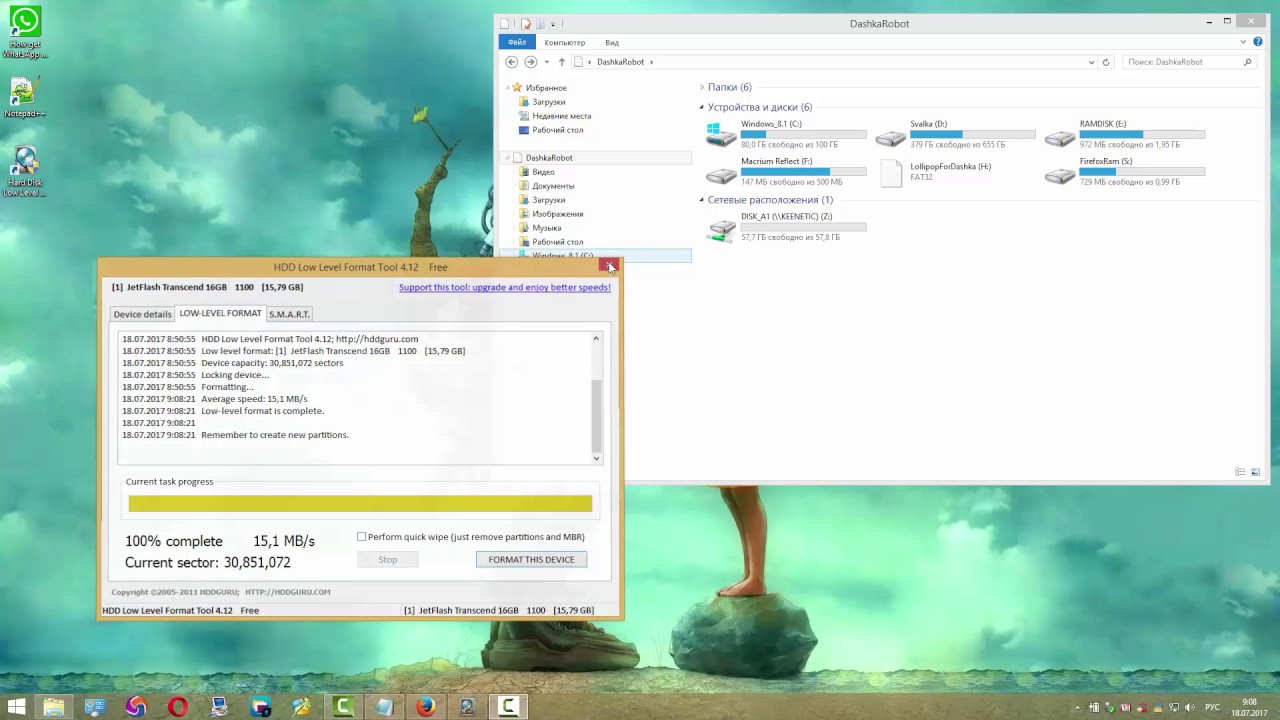The image size is (1280, 720).
Task: Go forward in the DashkaRobot Explorer window
Action: click(x=530, y=62)
